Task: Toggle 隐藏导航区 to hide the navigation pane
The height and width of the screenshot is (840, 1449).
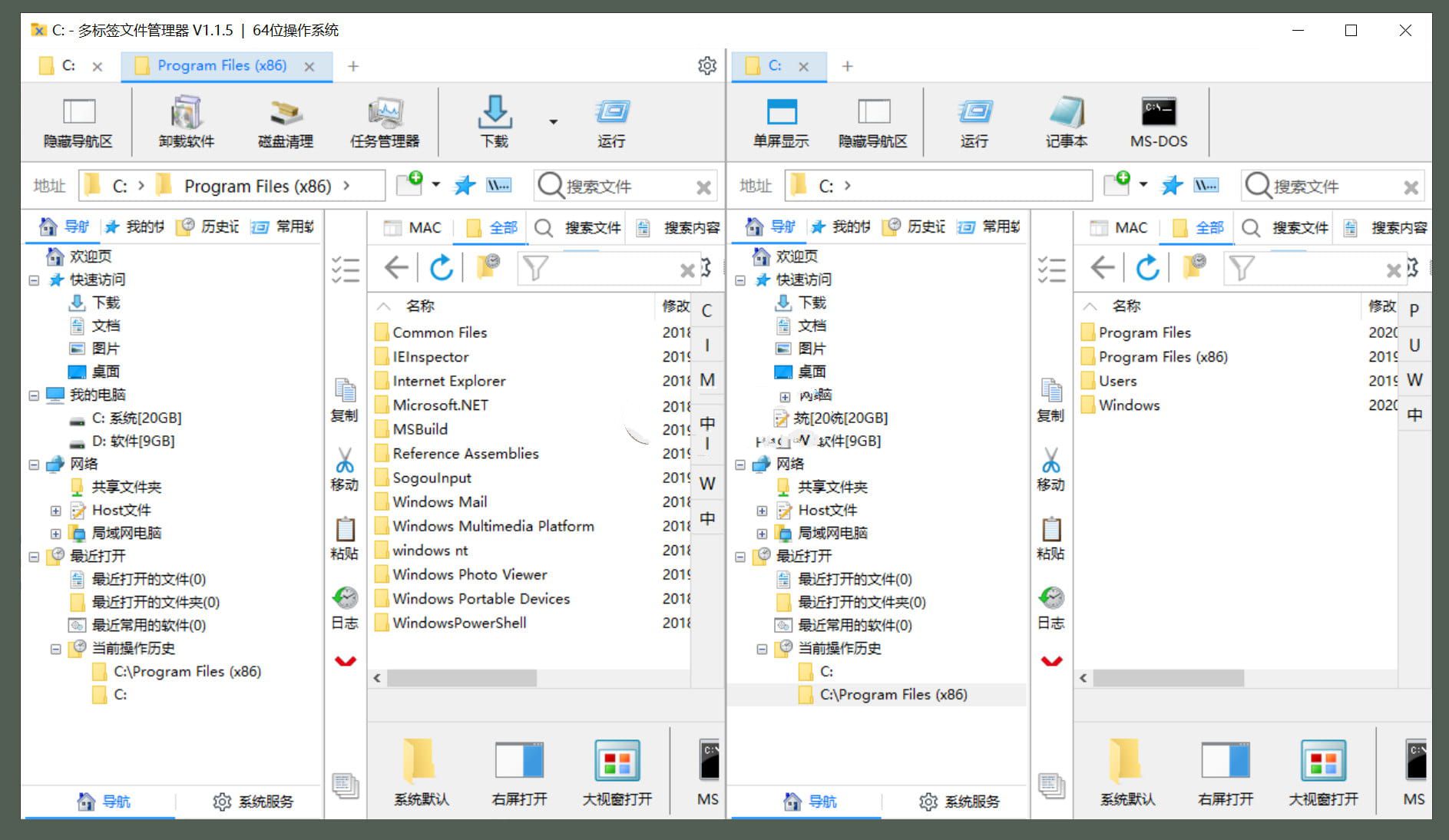Action: [80, 121]
